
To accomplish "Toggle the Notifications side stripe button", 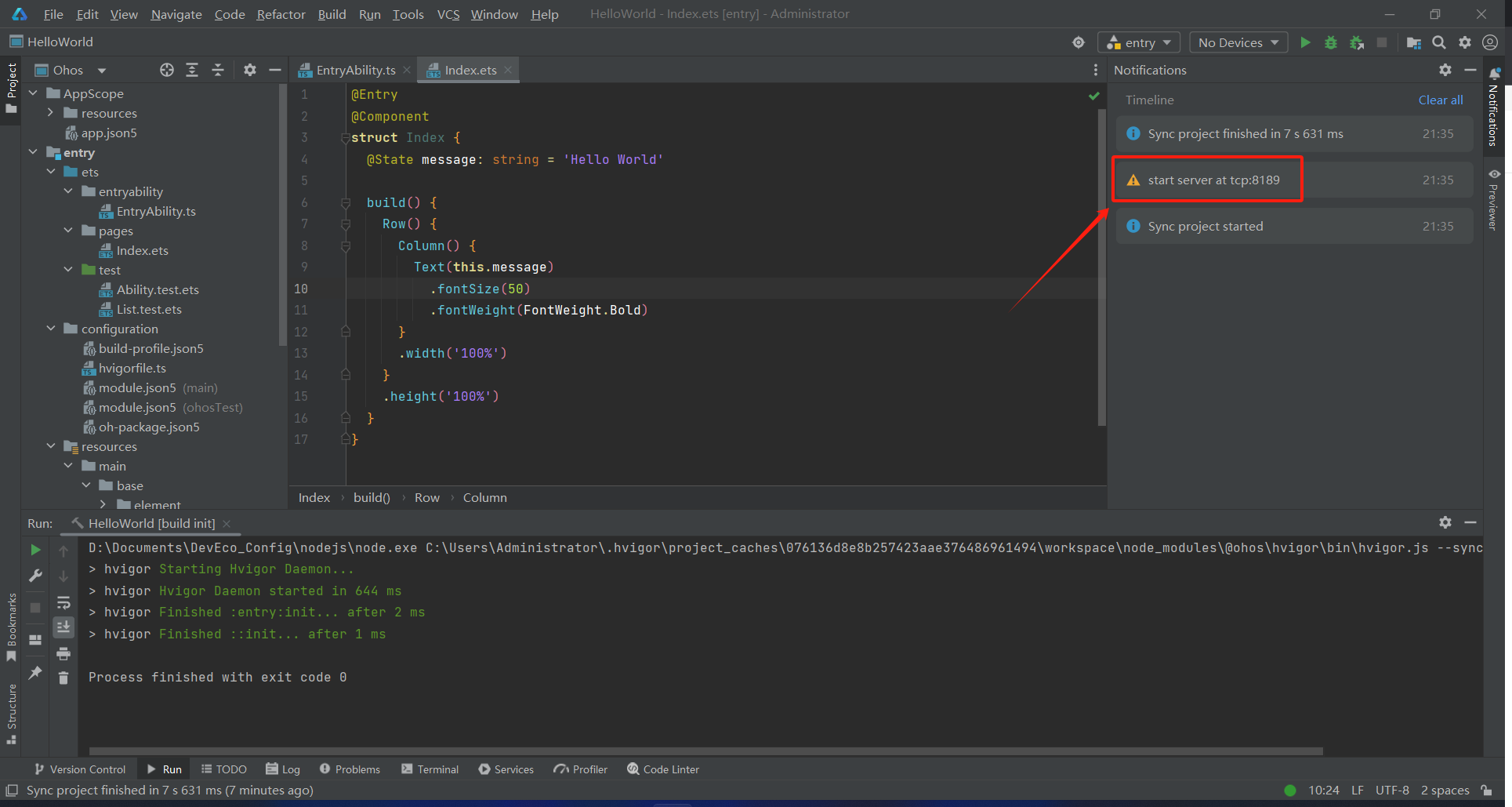I will point(1494,107).
